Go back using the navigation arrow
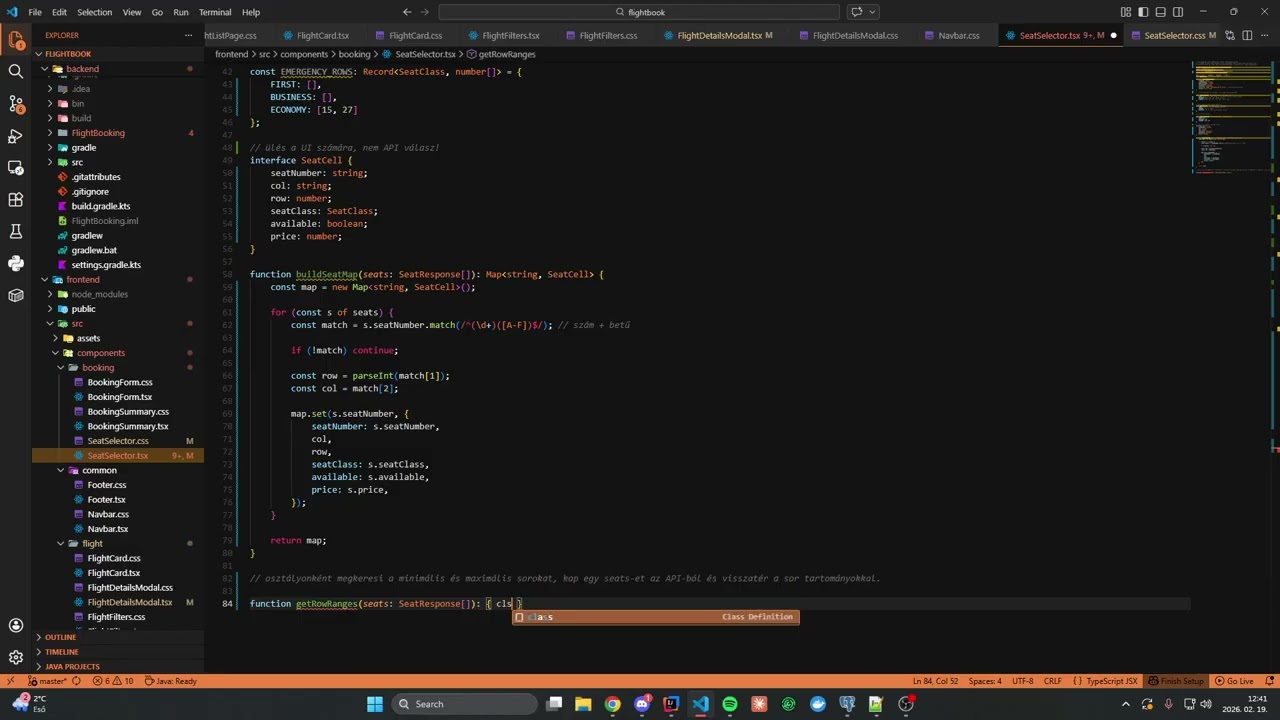This screenshot has height=720, width=1280. tap(407, 12)
